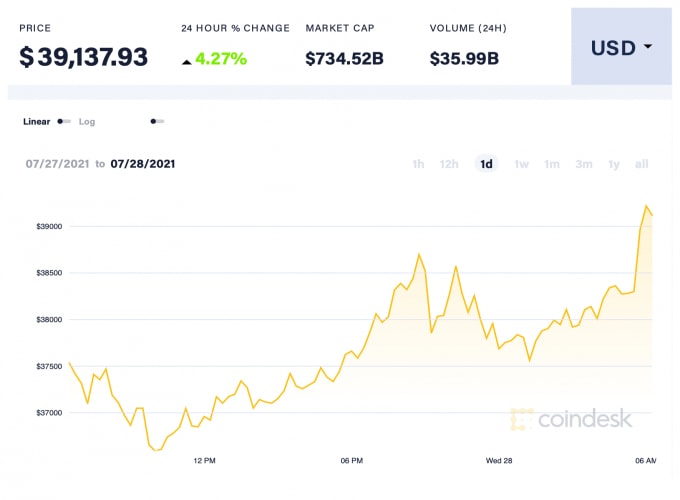Select the 3m time range

point(584,164)
